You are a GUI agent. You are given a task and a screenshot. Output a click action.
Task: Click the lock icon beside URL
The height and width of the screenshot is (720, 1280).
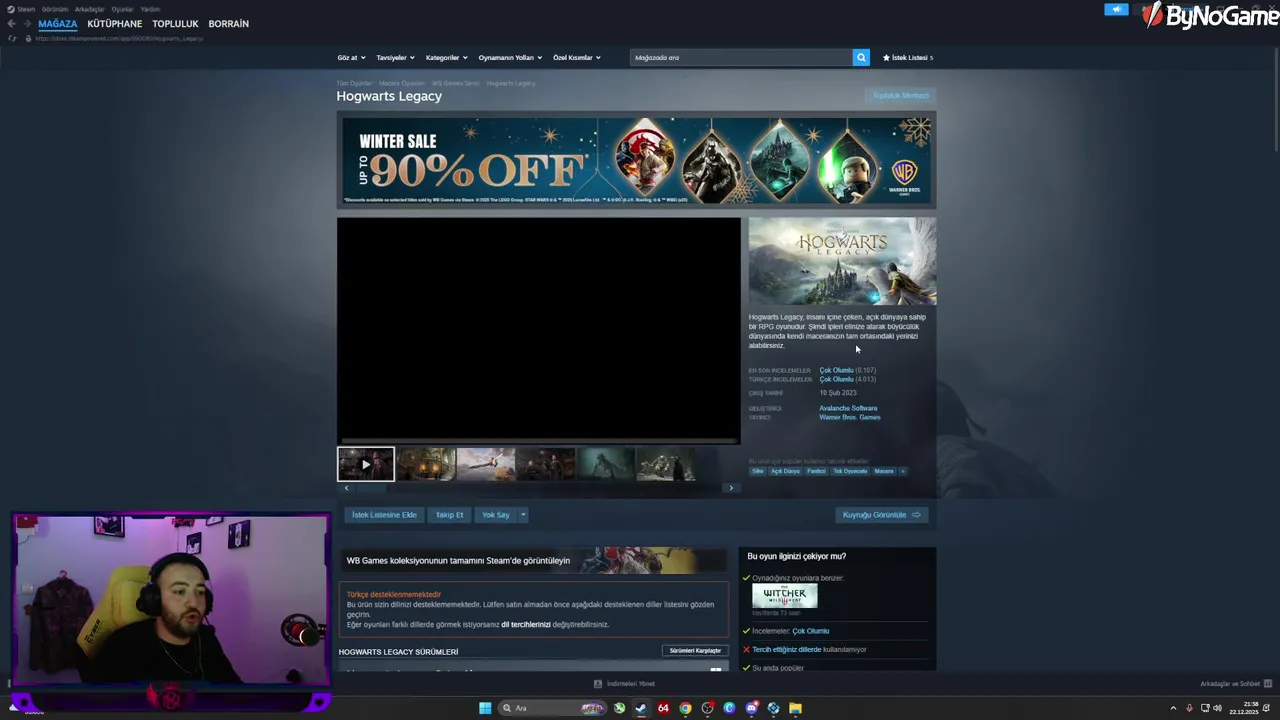coord(28,38)
